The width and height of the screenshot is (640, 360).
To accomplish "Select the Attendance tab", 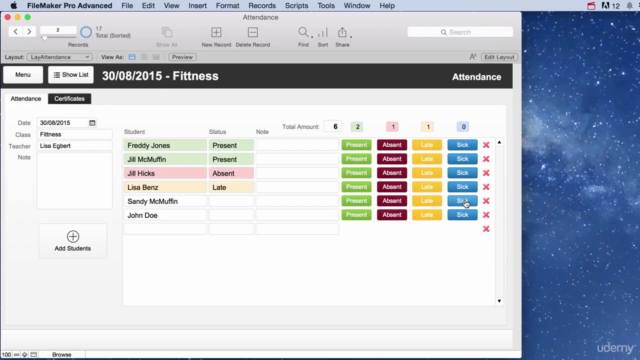I will (x=26, y=99).
